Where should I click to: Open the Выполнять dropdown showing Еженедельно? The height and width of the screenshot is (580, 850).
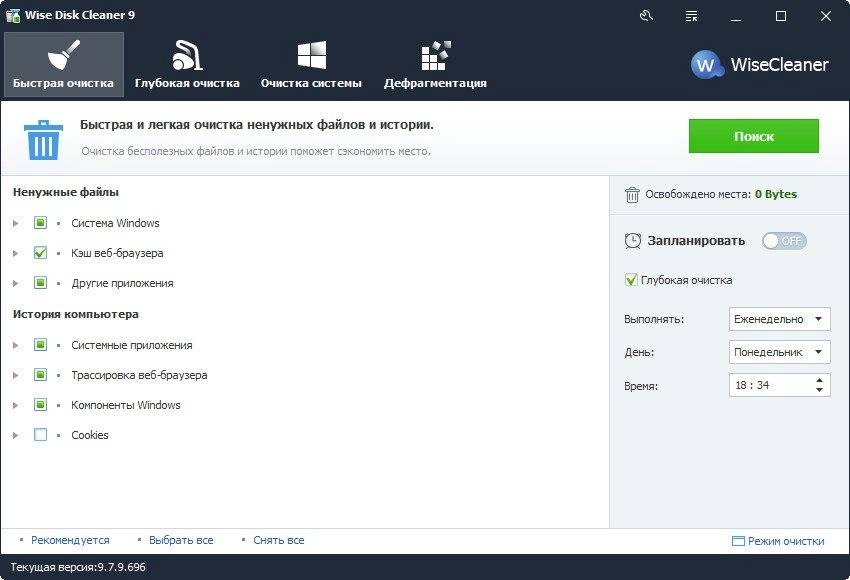[780, 319]
